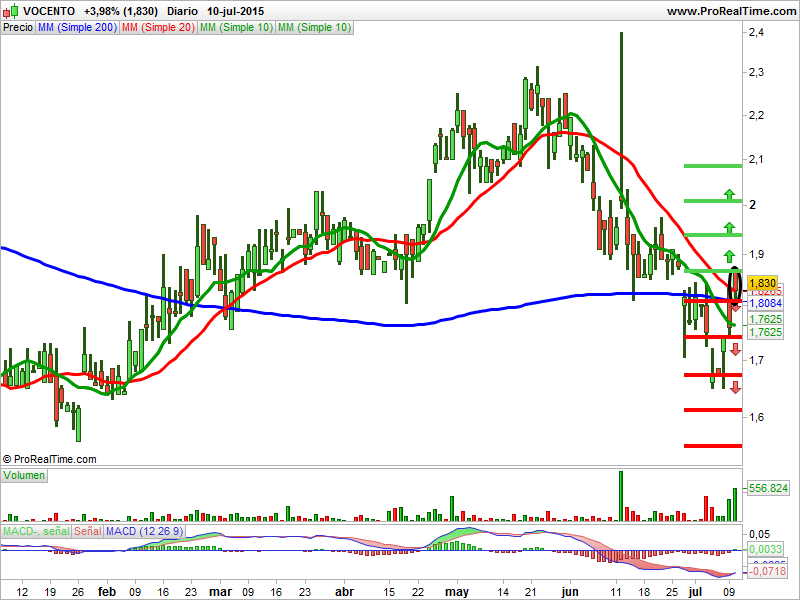Click the 0,05 MACD axis label

click(x=759, y=534)
